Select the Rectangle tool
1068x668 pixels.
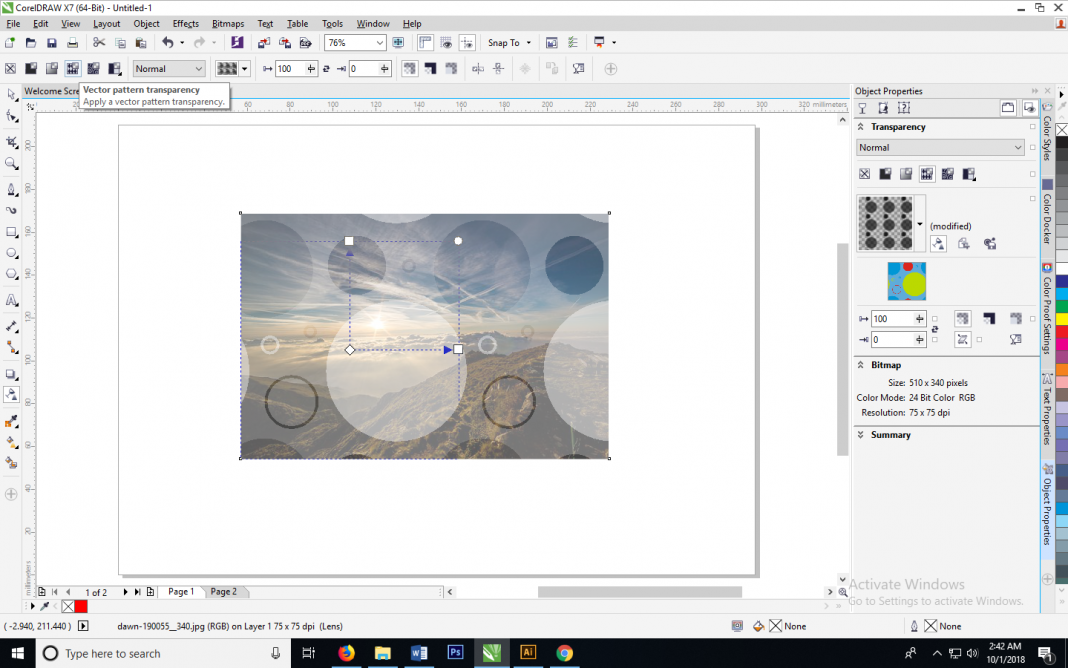[11, 233]
